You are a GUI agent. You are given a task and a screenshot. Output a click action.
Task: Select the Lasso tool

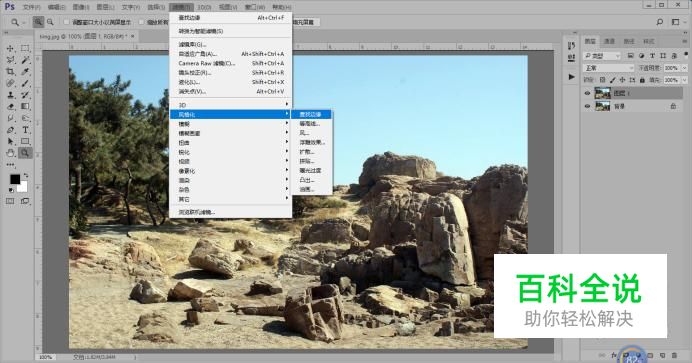[10, 60]
